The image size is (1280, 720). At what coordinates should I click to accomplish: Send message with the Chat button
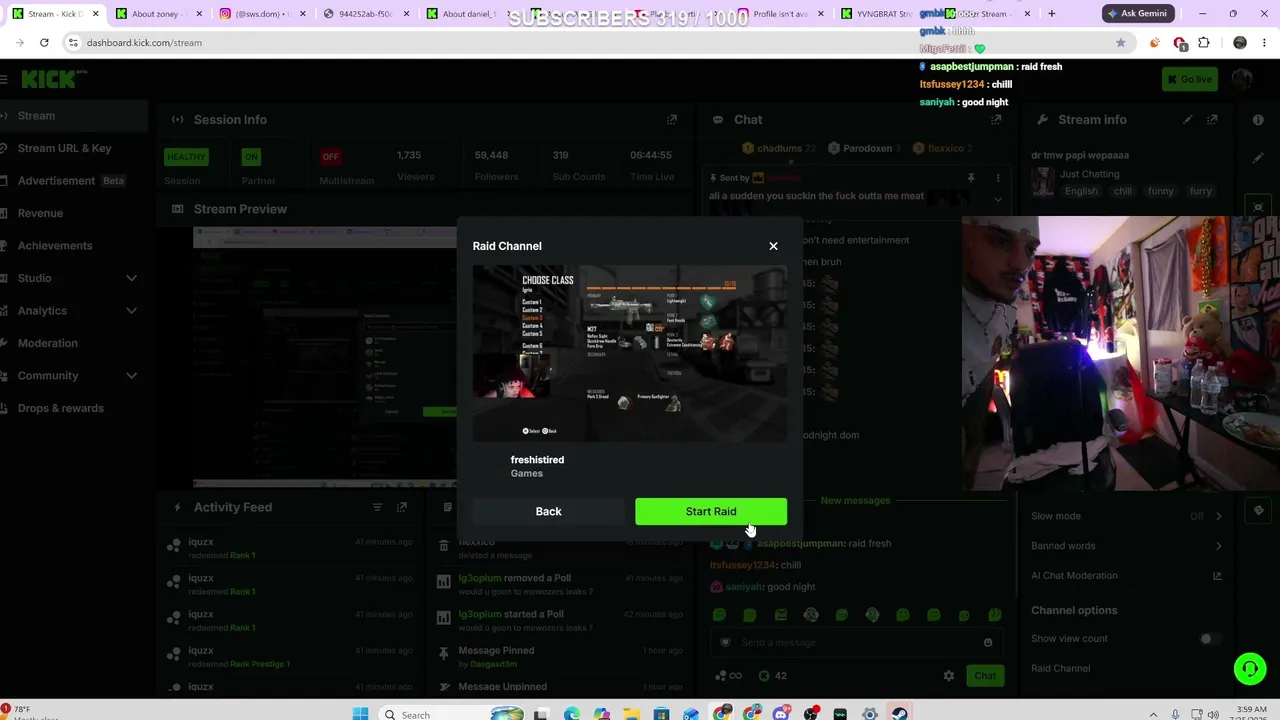(985, 676)
